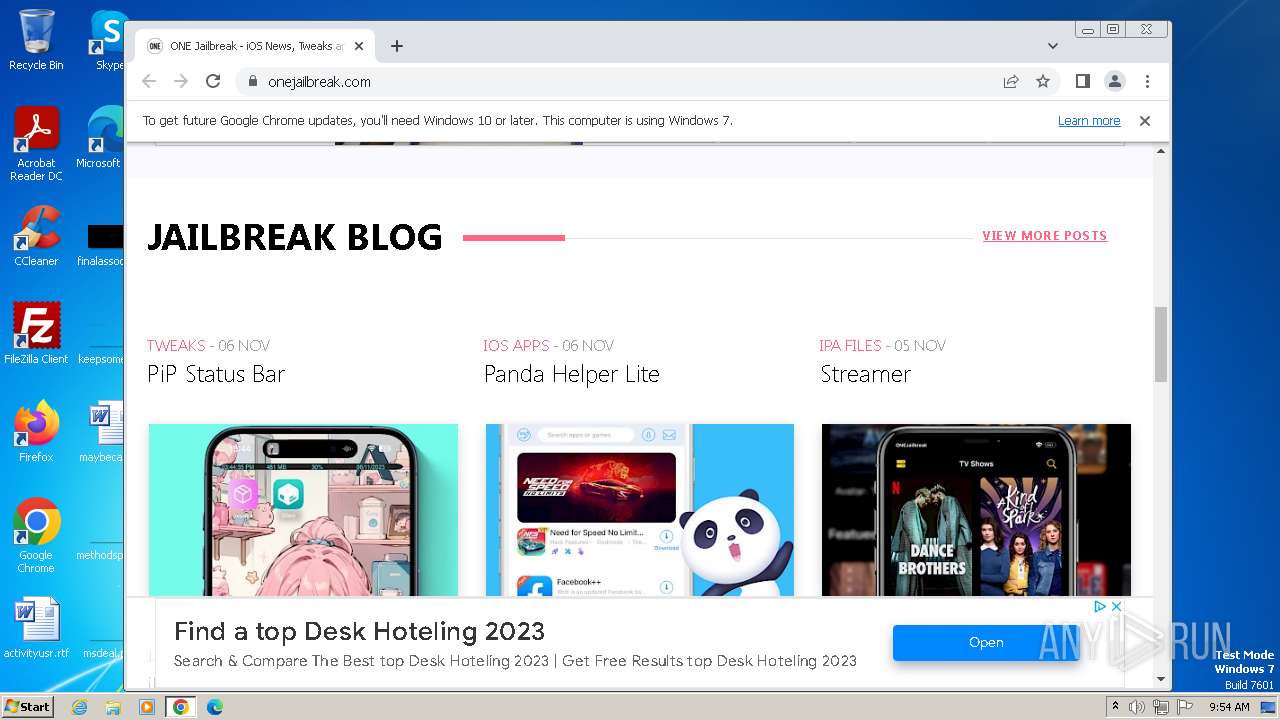
Task: Open the IPA FILES category link
Action: tap(850, 345)
